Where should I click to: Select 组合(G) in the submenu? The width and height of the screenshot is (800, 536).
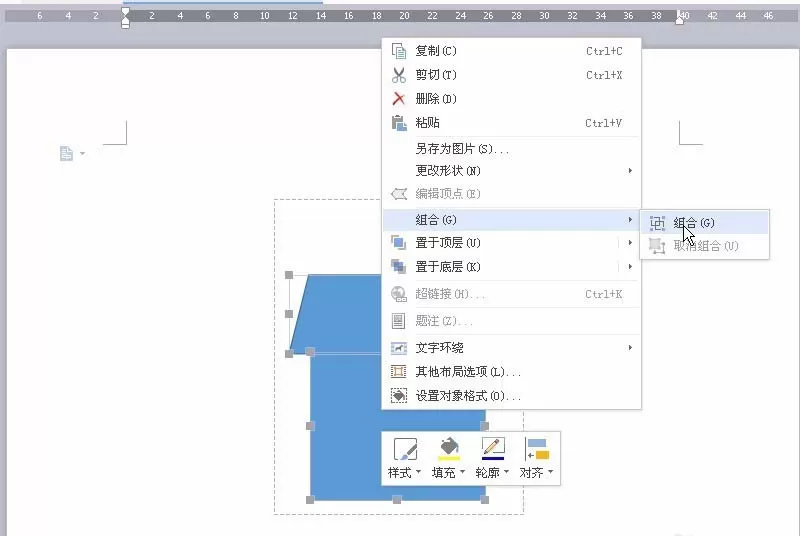pyautogui.click(x=705, y=223)
